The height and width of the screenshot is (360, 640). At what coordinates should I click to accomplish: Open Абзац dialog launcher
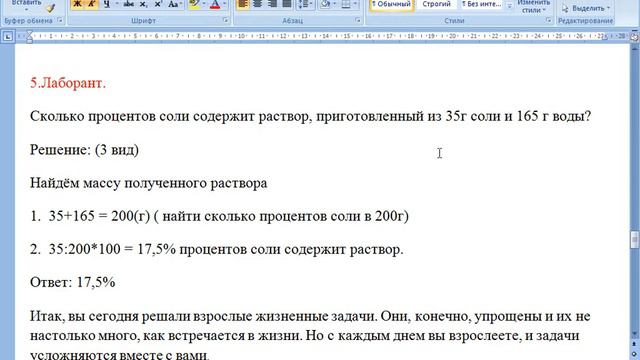coord(358,20)
